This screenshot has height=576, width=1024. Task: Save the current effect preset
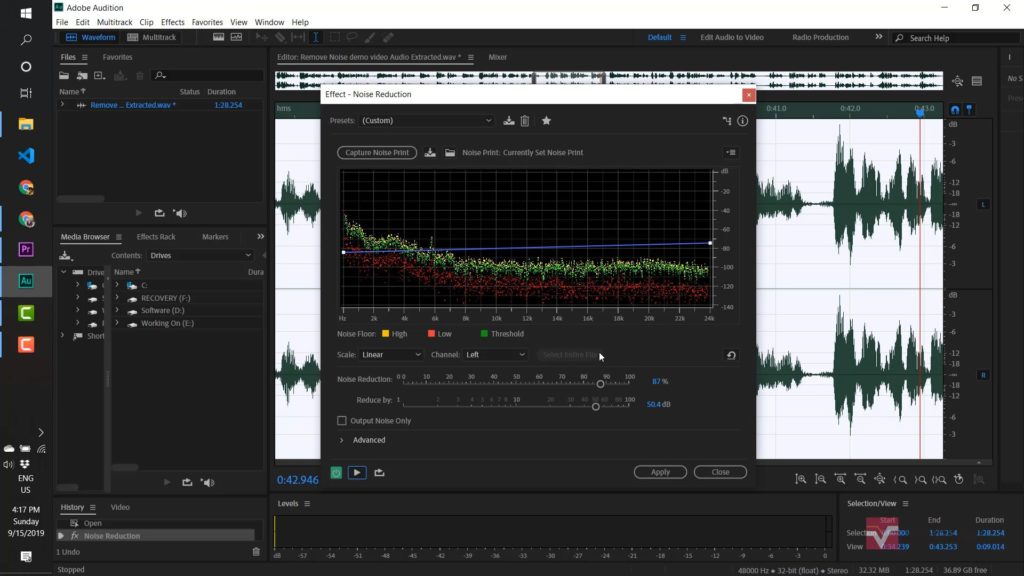(509, 121)
